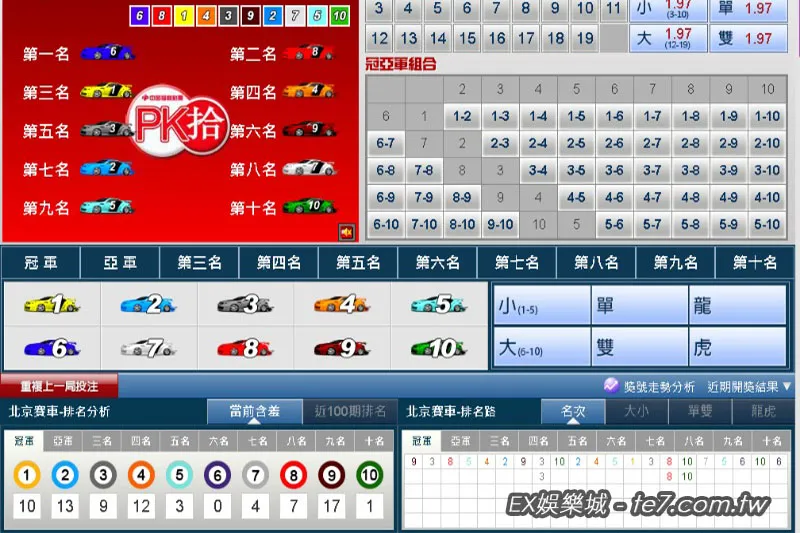This screenshot has width=800, height=533.
Task: Open the 單雙 ranking tab
Action: point(699,411)
